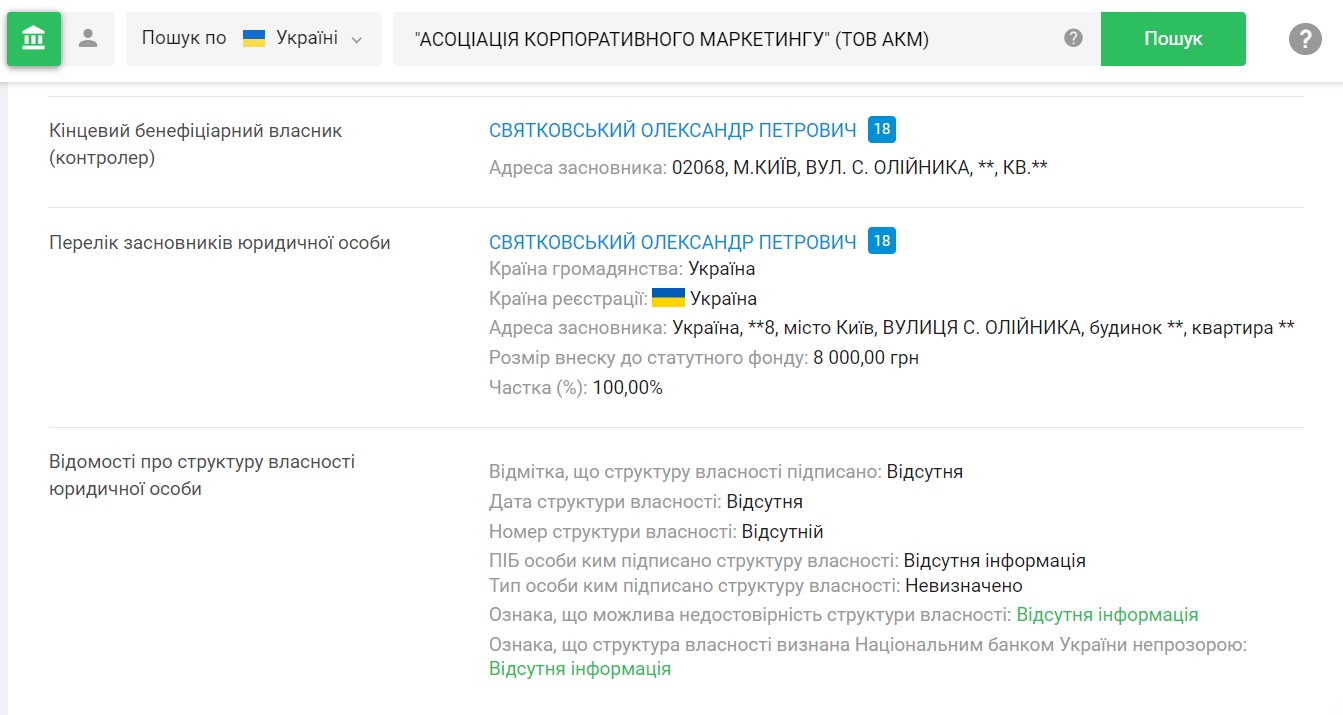The image size is (1343, 715).
Task: Click the Ukraine flag in the search selector
Action: point(254,39)
